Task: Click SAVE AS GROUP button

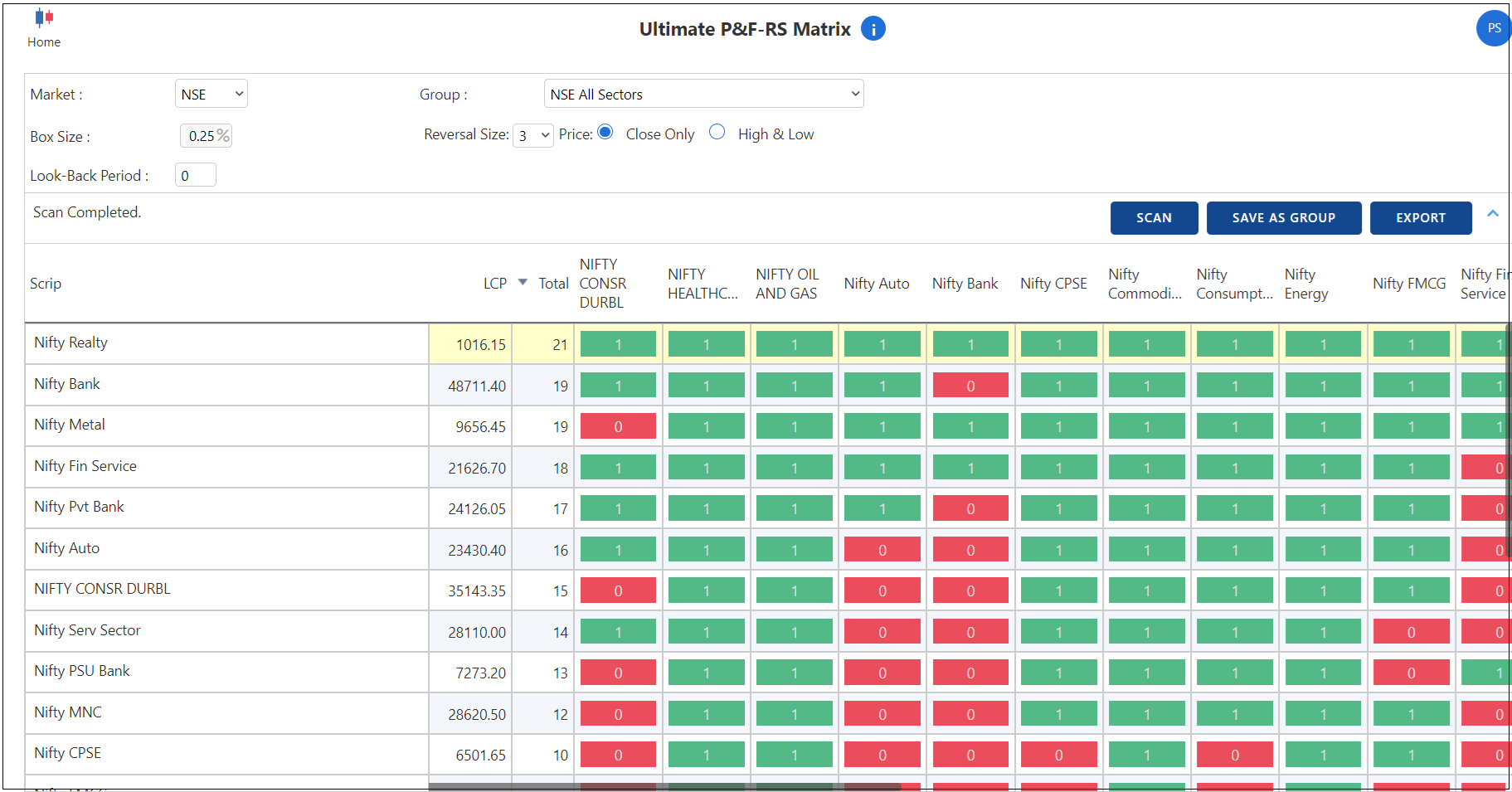Action: point(1284,218)
